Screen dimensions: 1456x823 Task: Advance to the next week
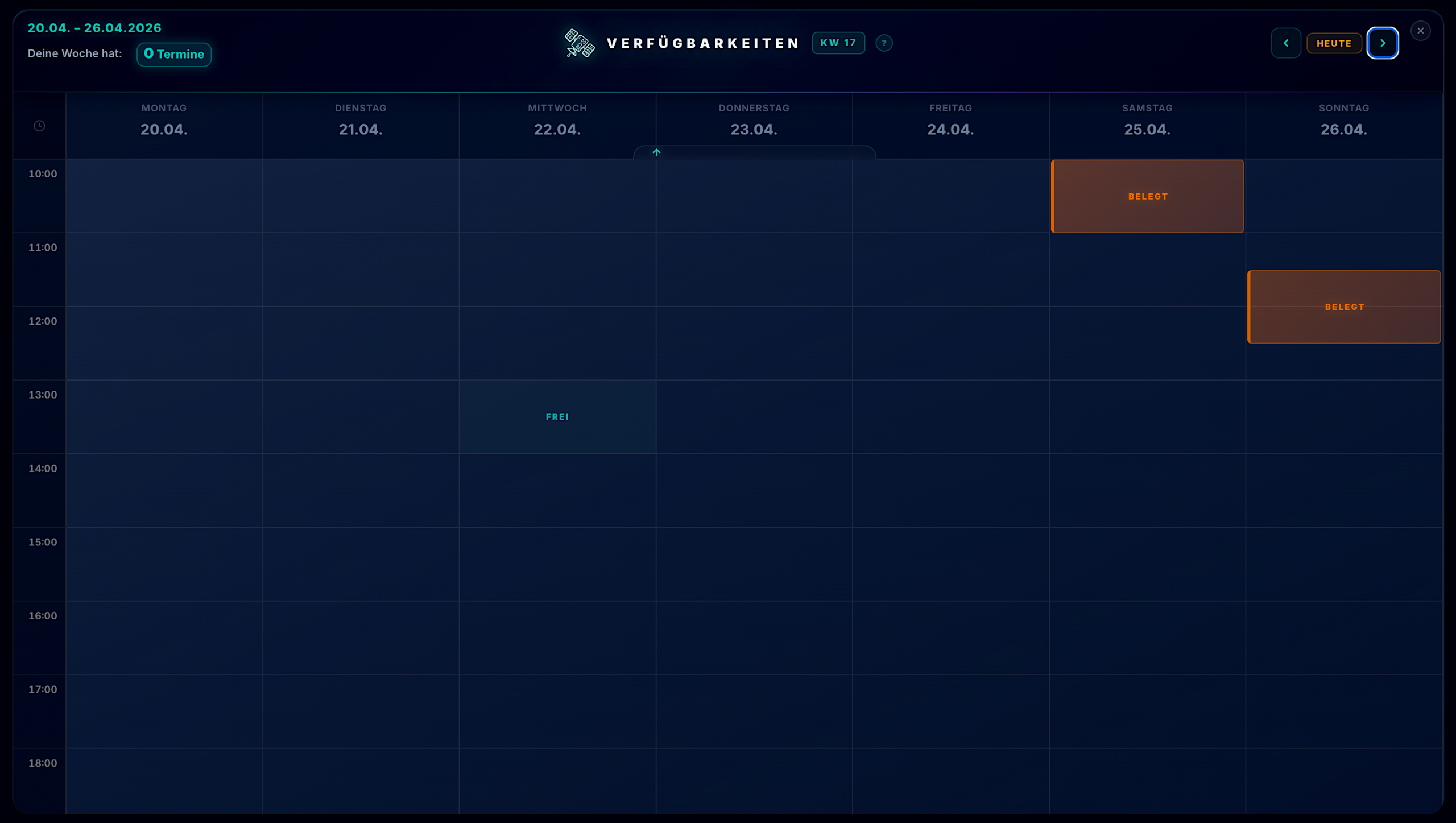(x=1383, y=43)
